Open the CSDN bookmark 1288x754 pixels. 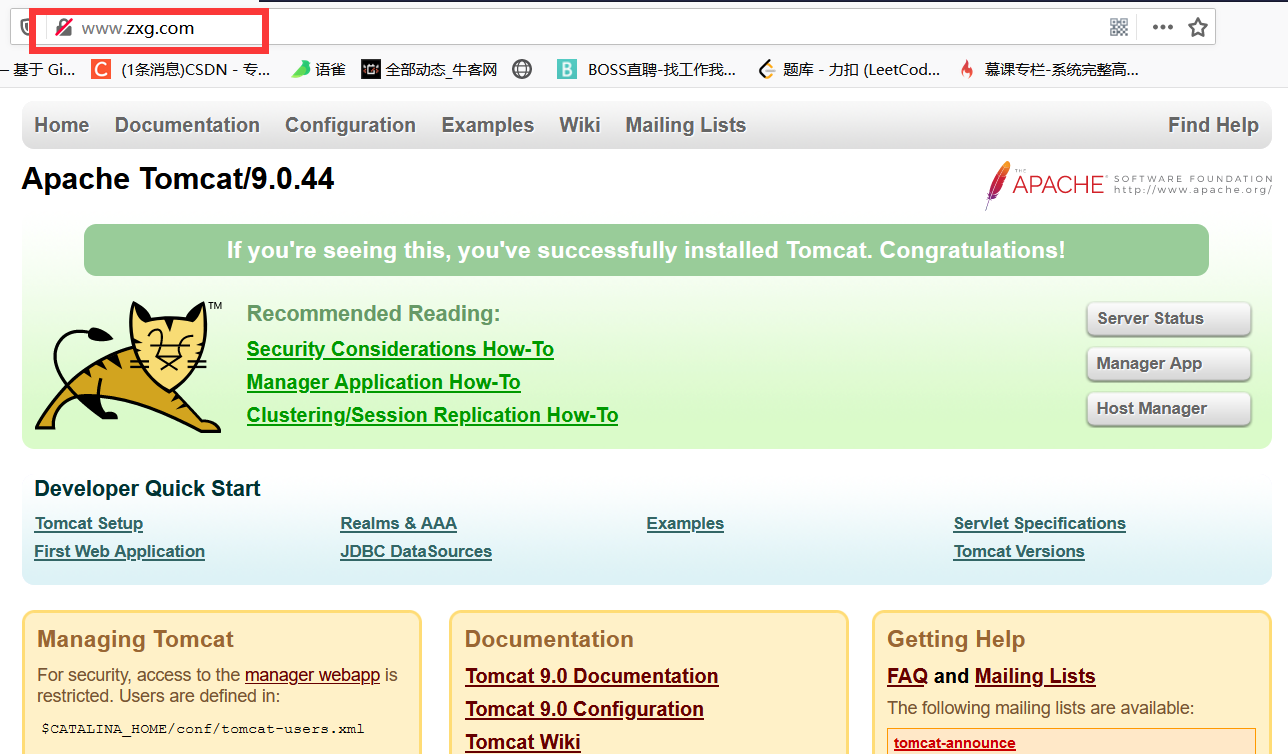pos(181,69)
